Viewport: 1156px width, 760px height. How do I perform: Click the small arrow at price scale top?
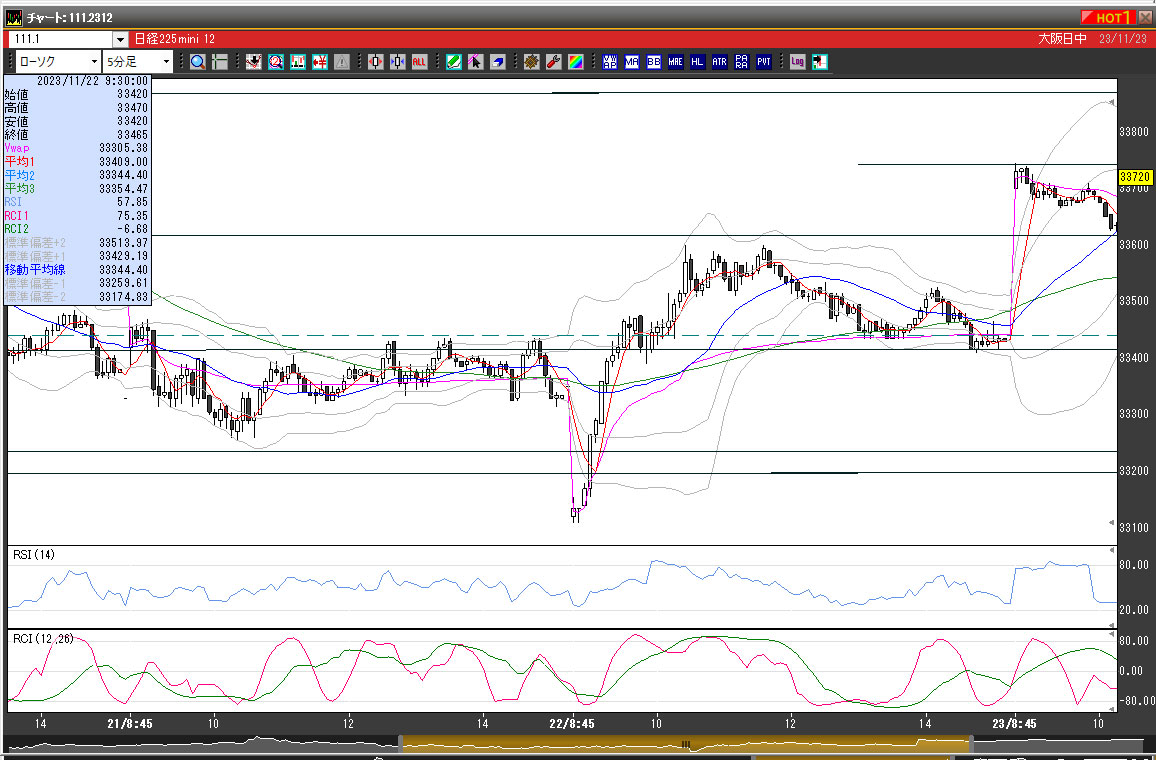(1113, 101)
